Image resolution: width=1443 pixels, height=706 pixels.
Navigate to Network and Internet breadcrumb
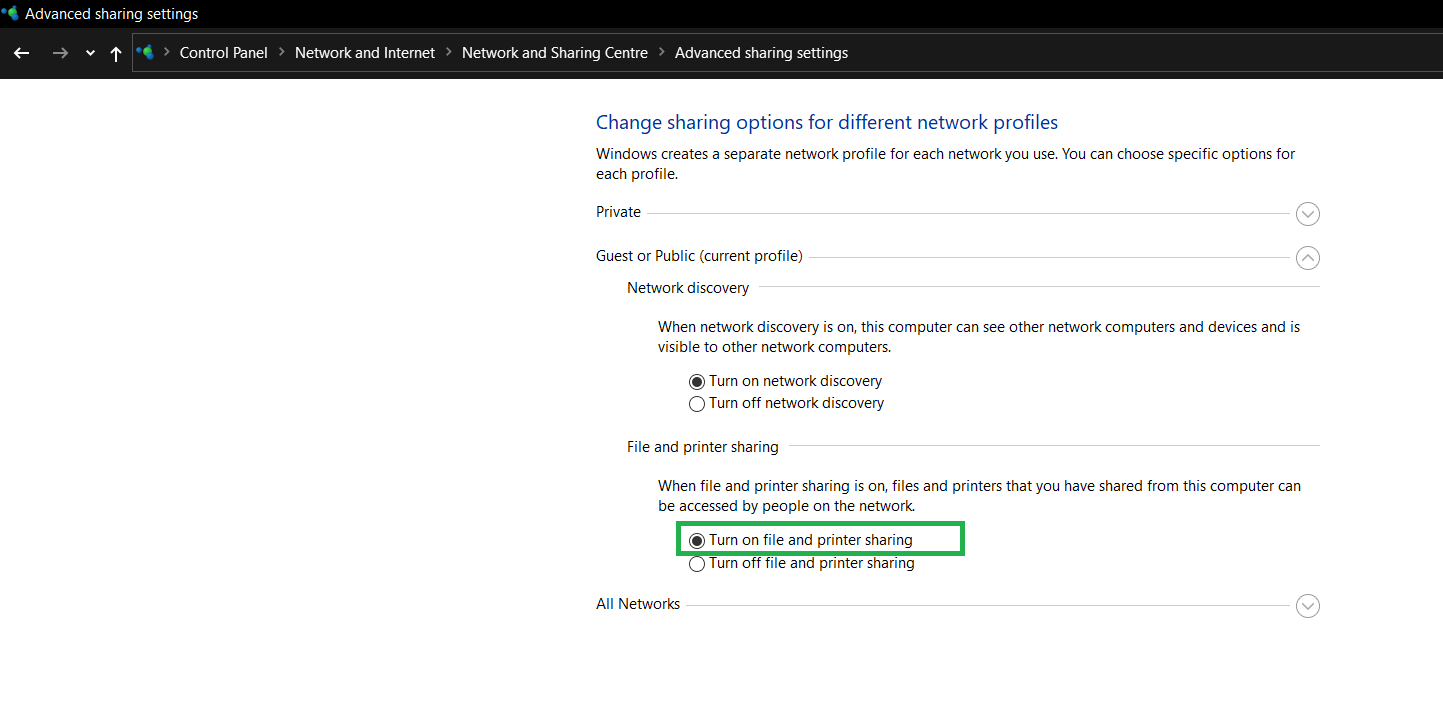(365, 53)
